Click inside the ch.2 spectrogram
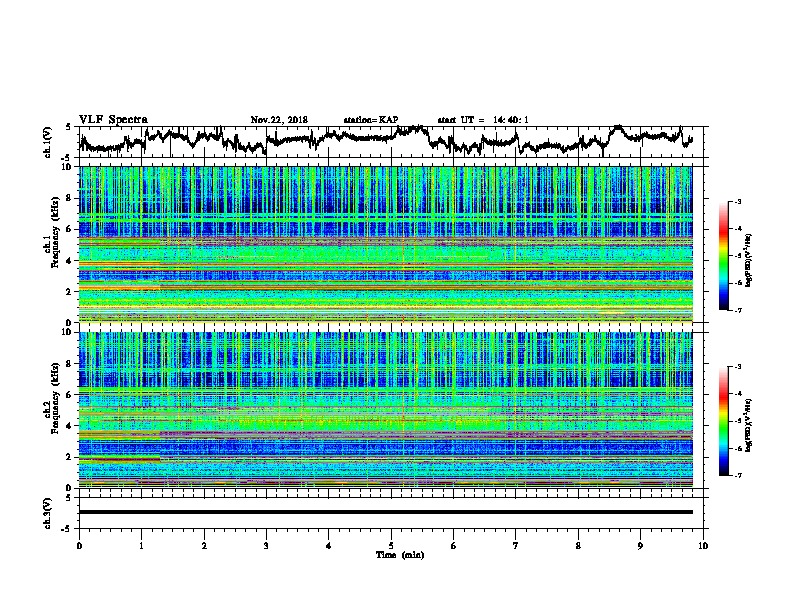This screenshot has height=612, width=792. (x=386, y=410)
